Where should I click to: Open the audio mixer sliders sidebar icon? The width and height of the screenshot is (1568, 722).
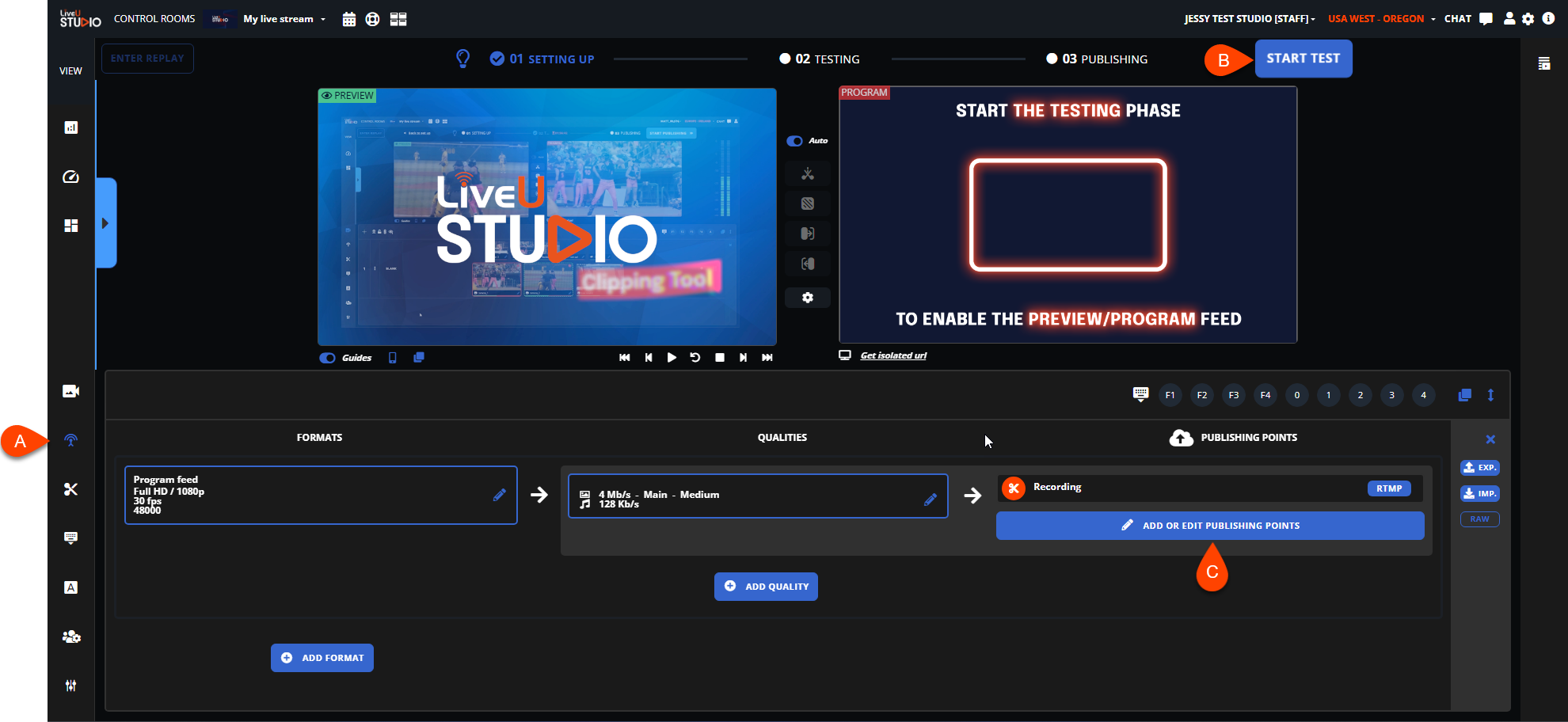(x=71, y=686)
